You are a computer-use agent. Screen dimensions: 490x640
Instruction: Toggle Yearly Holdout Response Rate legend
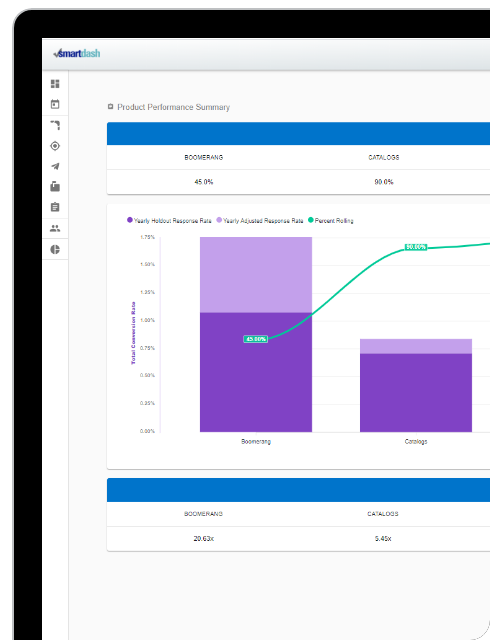pos(169,220)
